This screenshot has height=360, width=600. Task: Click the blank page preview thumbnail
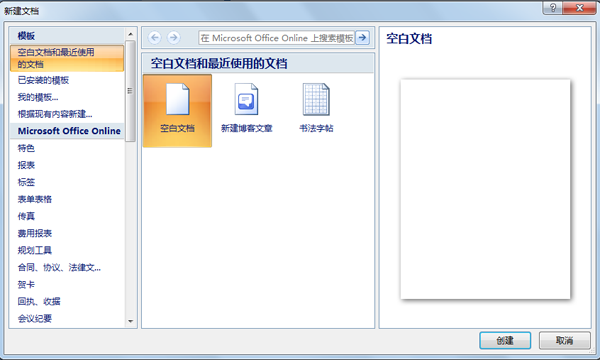click(485, 189)
